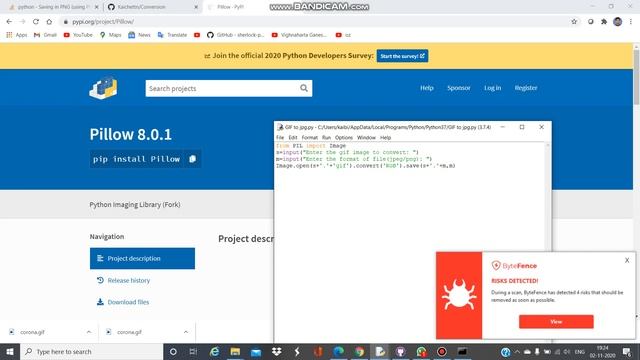Open the Maps bookmark
This screenshot has width=640, height=360.
click(111, 35)
